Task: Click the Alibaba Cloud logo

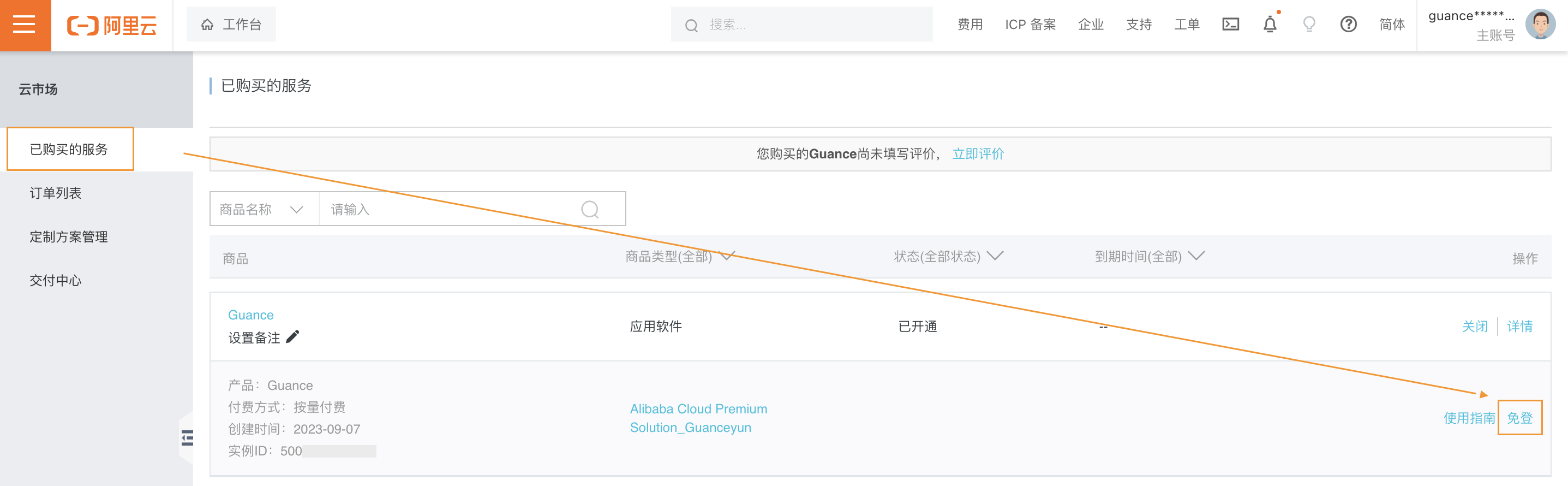Action: (112, 26)
